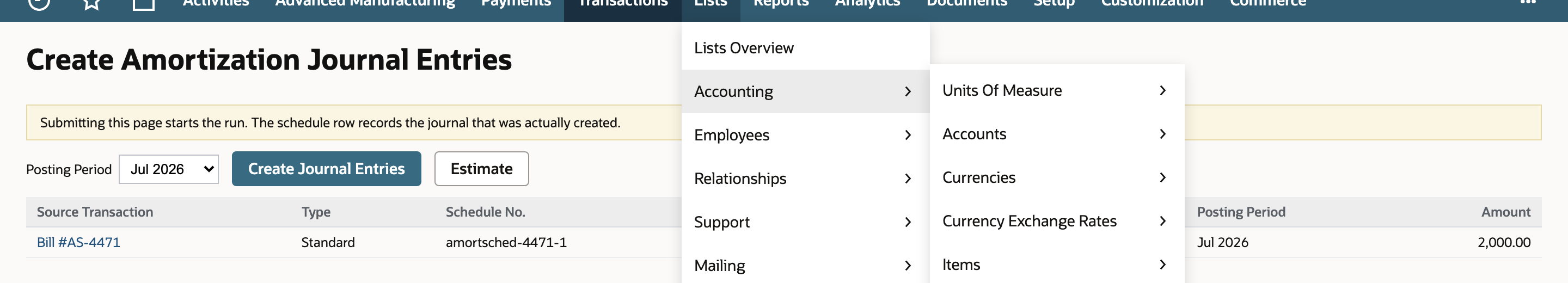Expand Currencies submenu chevron
This screenshot has height=283, width=1568.
coord(1162,177)
